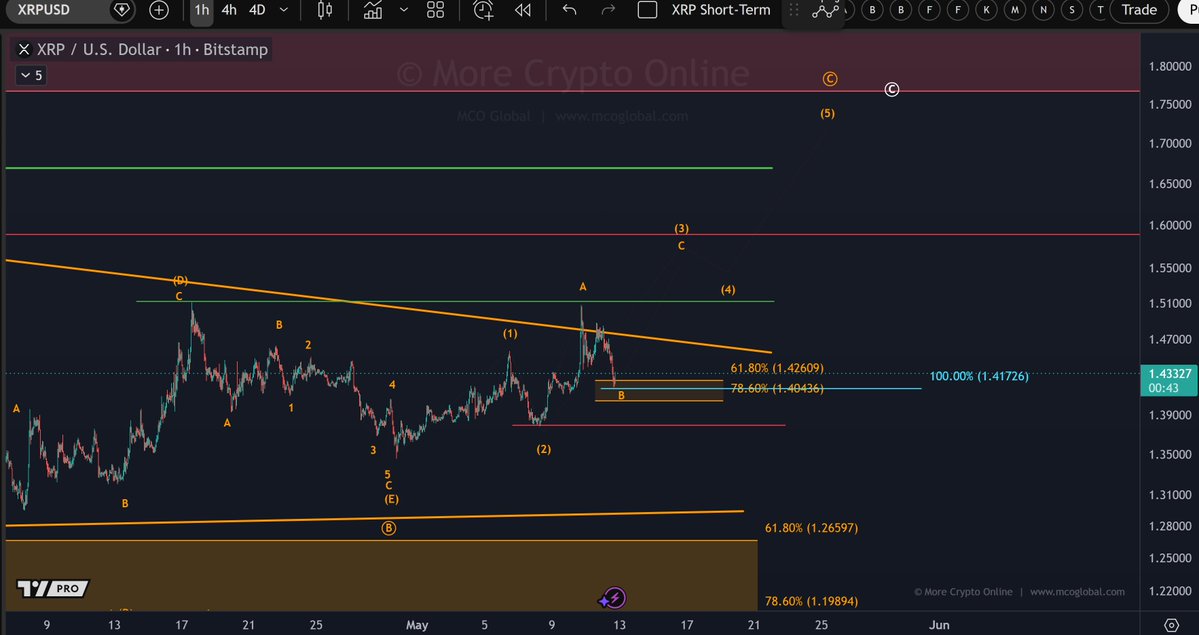Screen dimensions: 1199x635
Task: Click the S circle shortcut in the toolbar
Action: 1072,10
